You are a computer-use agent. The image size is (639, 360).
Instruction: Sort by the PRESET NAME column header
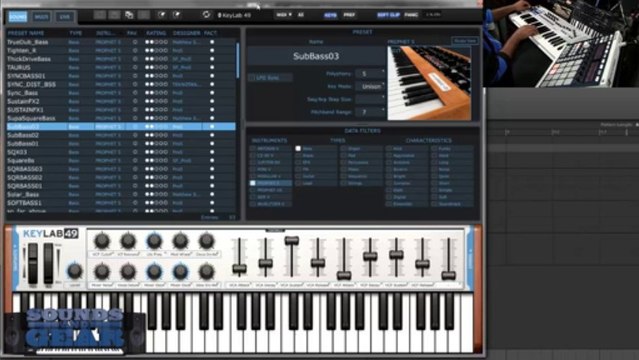click(26, 33)
